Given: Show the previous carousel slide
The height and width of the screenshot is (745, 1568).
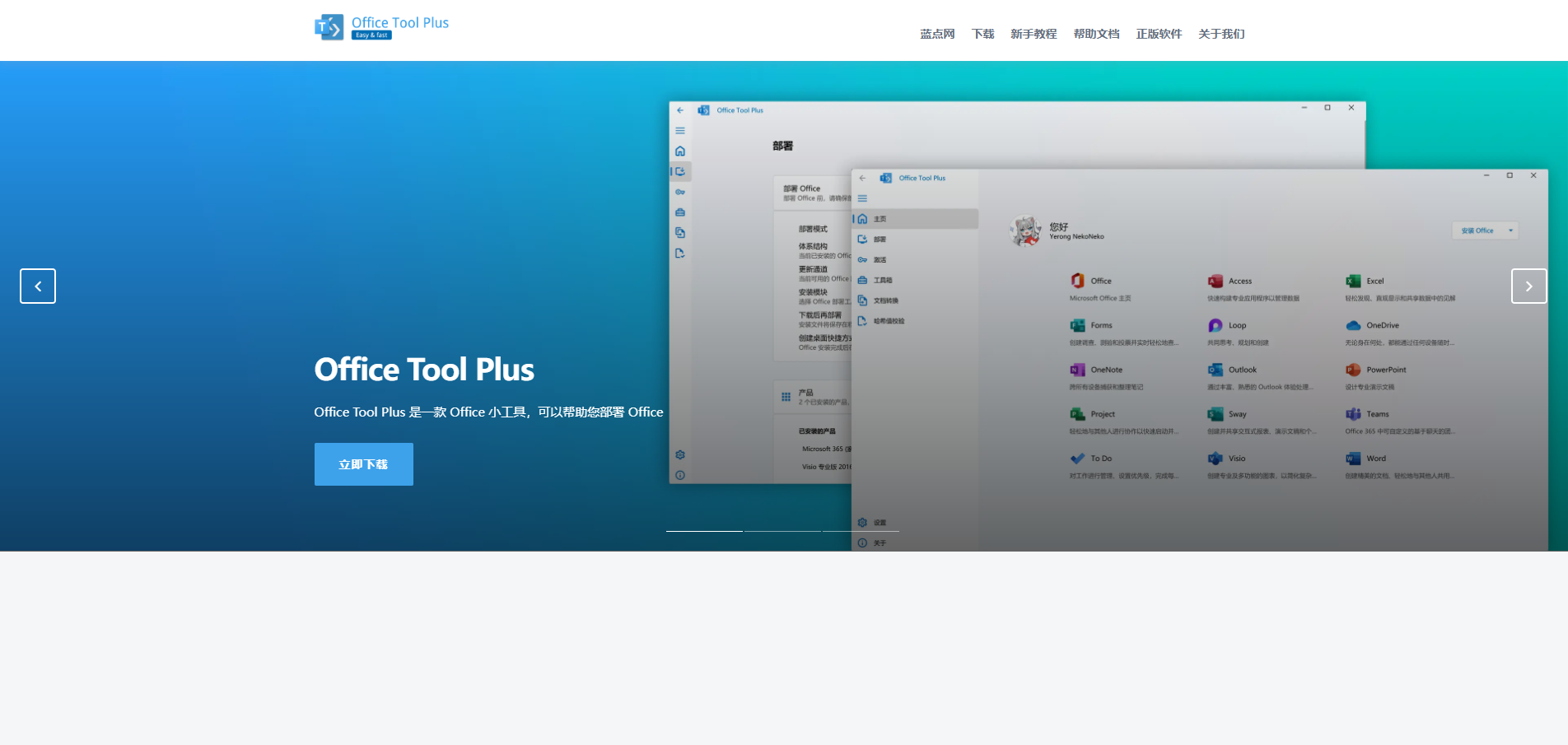Looking at the screenshot, I should coord(38,286).
